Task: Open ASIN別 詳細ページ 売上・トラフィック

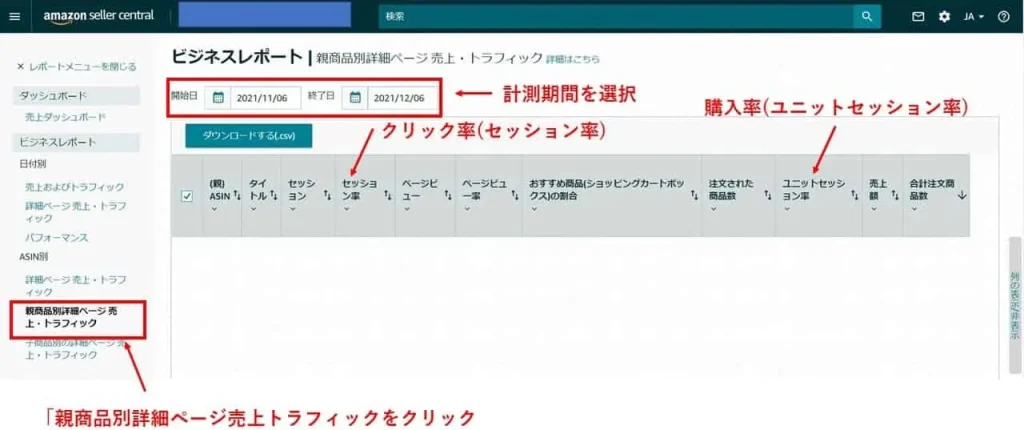Action: [76, 286]
